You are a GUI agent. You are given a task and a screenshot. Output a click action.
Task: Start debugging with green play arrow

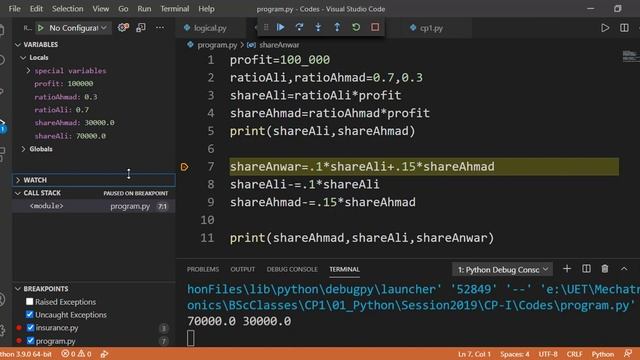(40, 28)
